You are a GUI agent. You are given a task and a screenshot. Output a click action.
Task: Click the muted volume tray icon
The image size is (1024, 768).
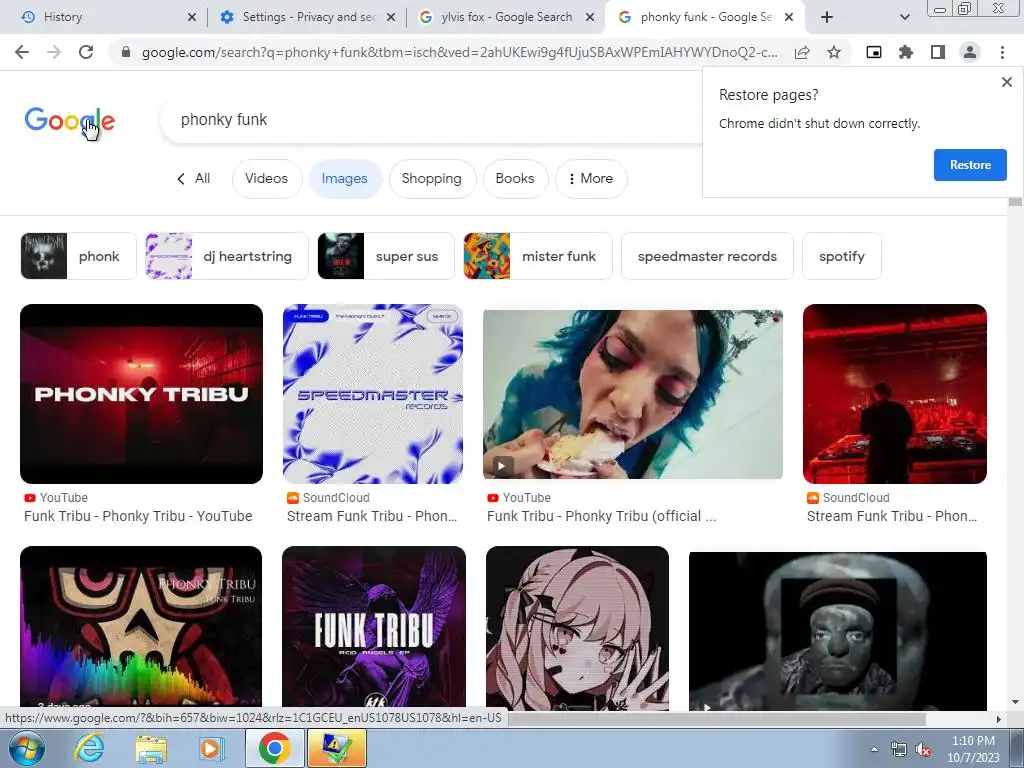tap(923, 750)
